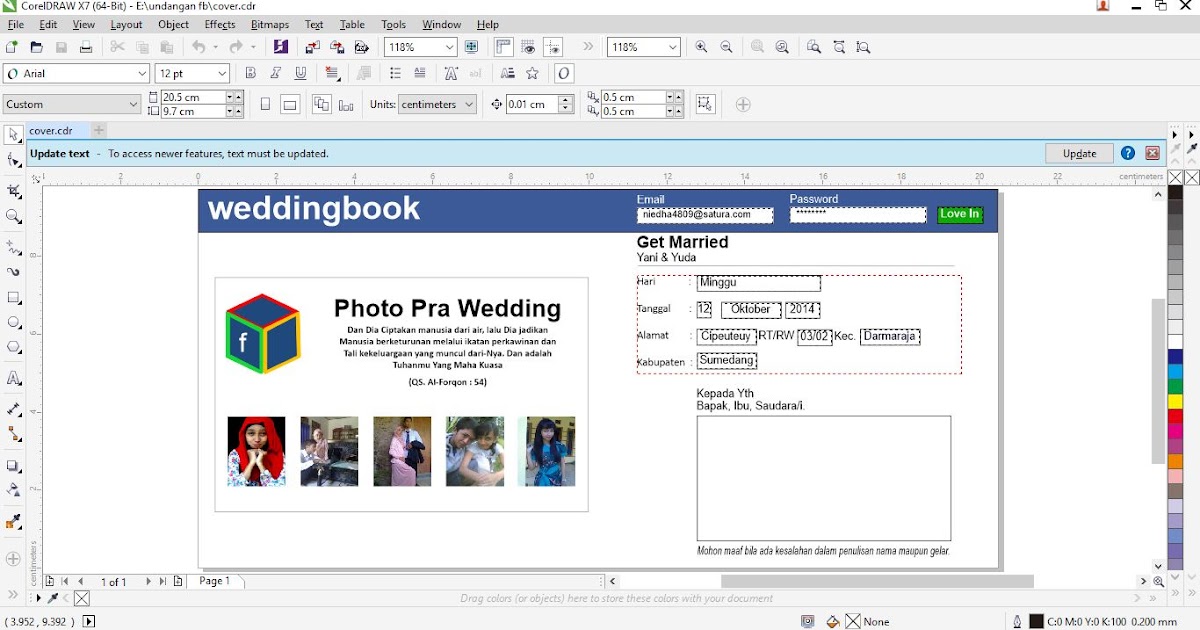Image resolution: width=1200 pixels, height=630 pixels.
Task: Click the bullet list icon
Action: tap(395, 73)
